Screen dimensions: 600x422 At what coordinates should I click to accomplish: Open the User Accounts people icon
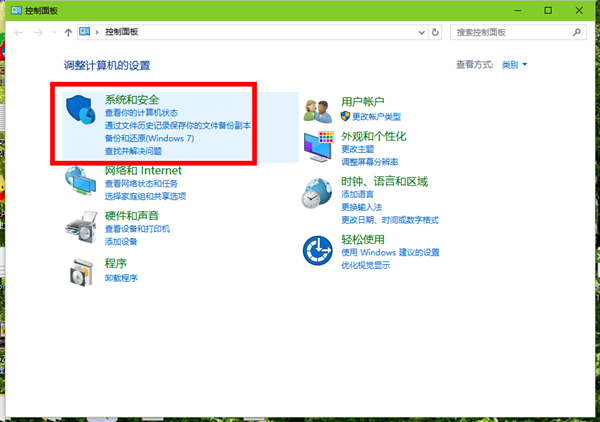318,111
